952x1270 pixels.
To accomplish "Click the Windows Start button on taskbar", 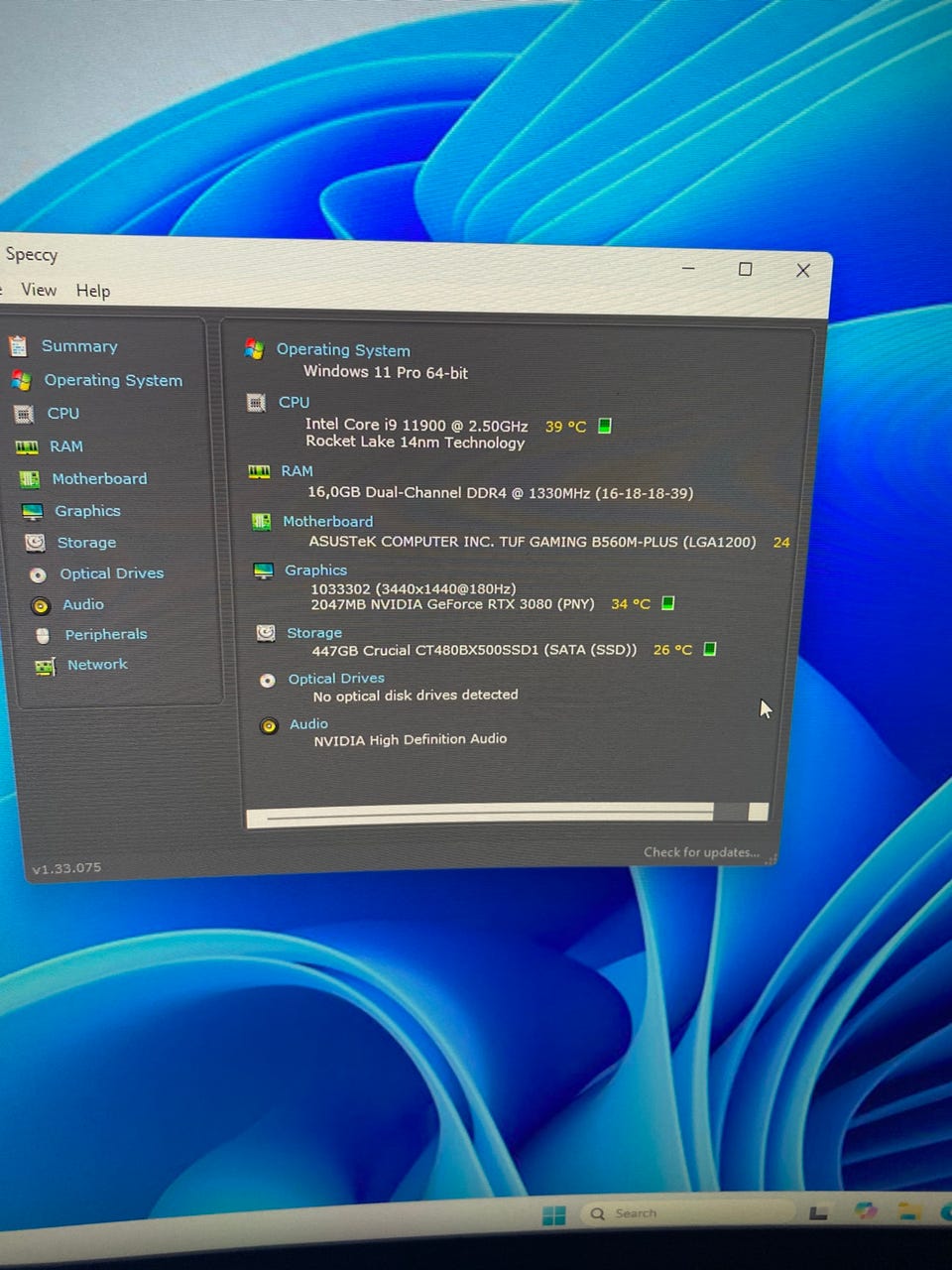I will (554, 1215).
